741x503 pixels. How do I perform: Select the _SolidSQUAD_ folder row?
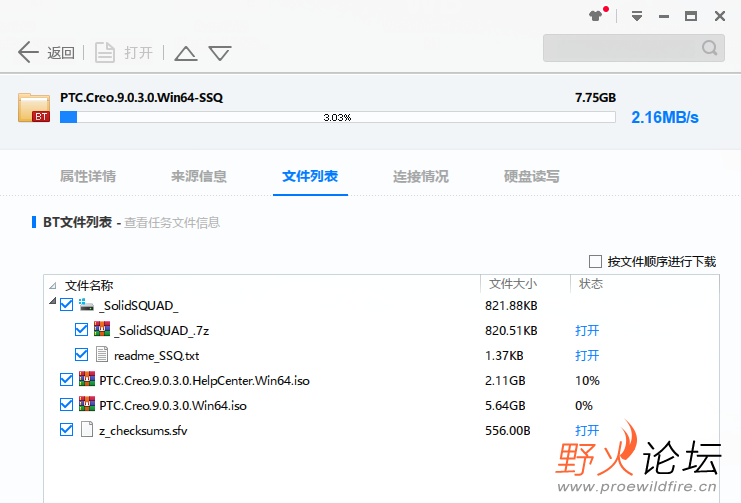[x=381, y=305]
